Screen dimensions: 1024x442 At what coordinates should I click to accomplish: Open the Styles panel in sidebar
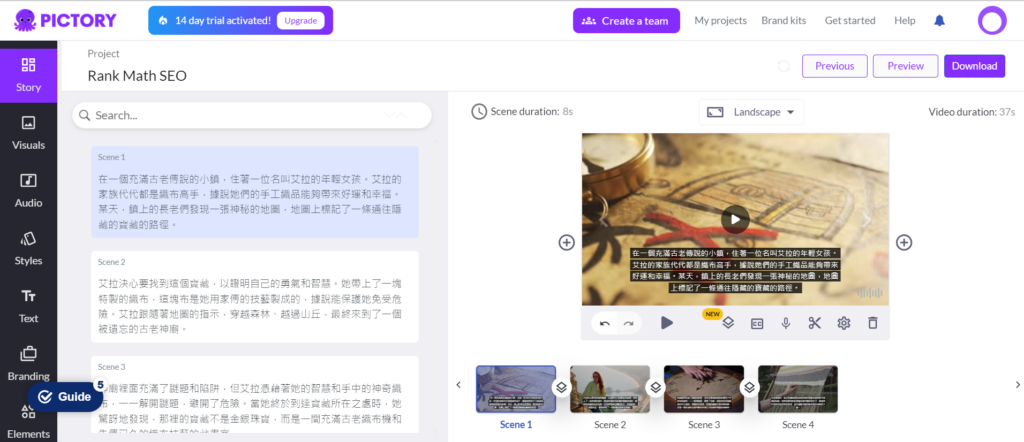click(x=28, y=247)
